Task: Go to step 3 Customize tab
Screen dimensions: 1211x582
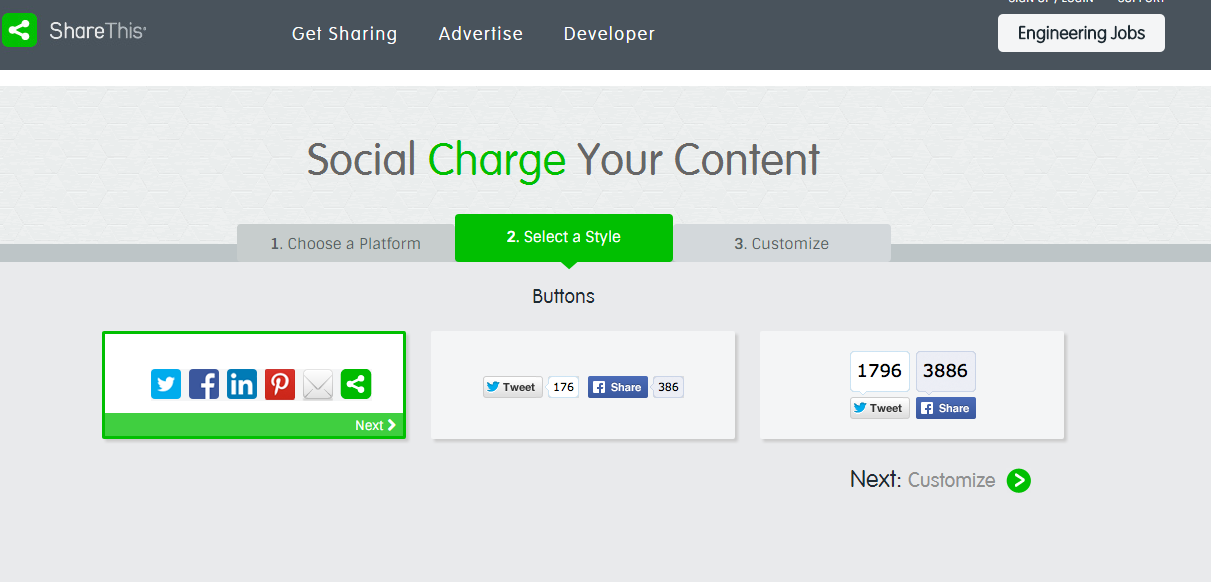Action: tap(781, 243)
